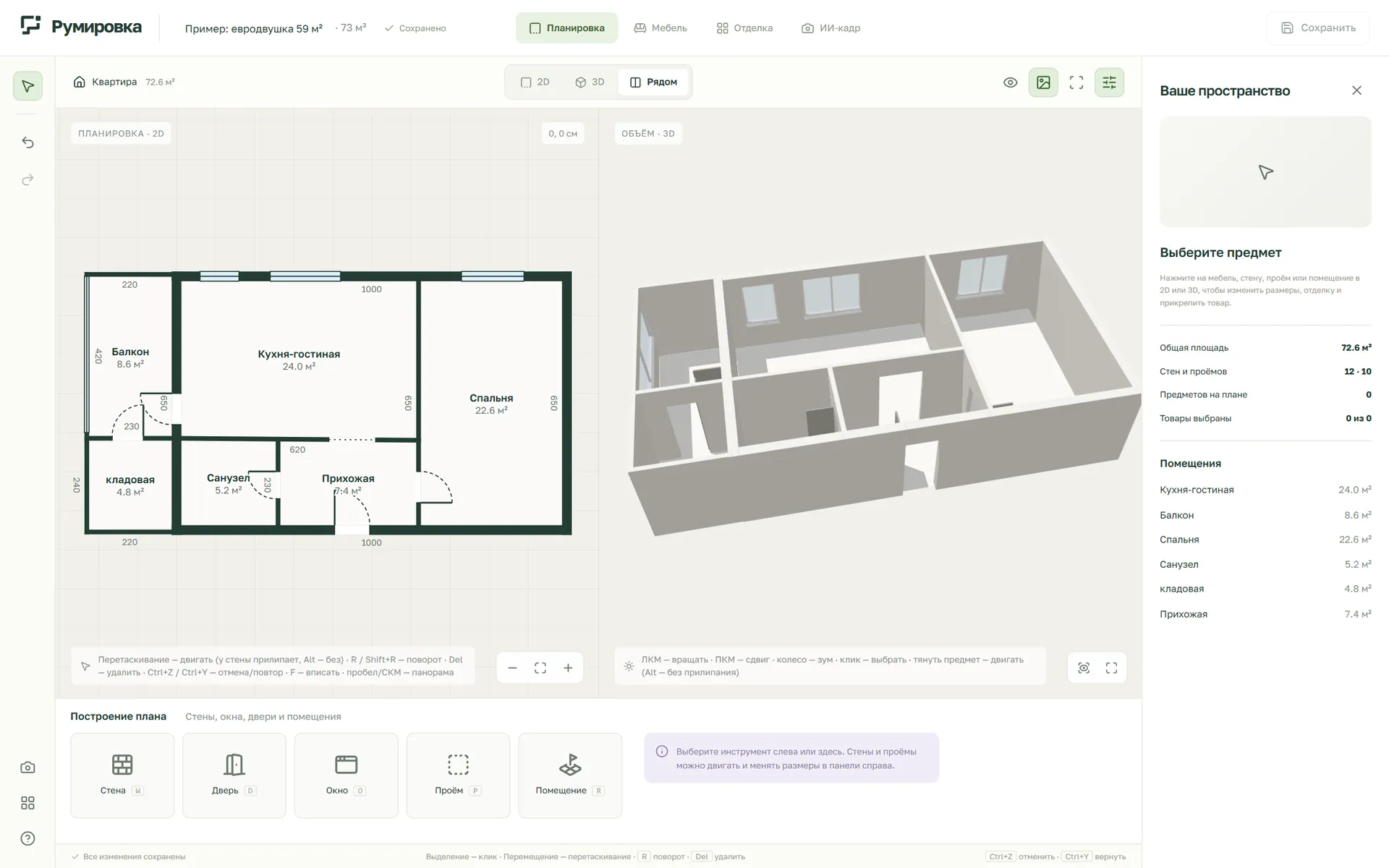Select Кухня-гостиная in Помещения list
This screenshot has width=1389, height=868.
[x=1265, y=490]
